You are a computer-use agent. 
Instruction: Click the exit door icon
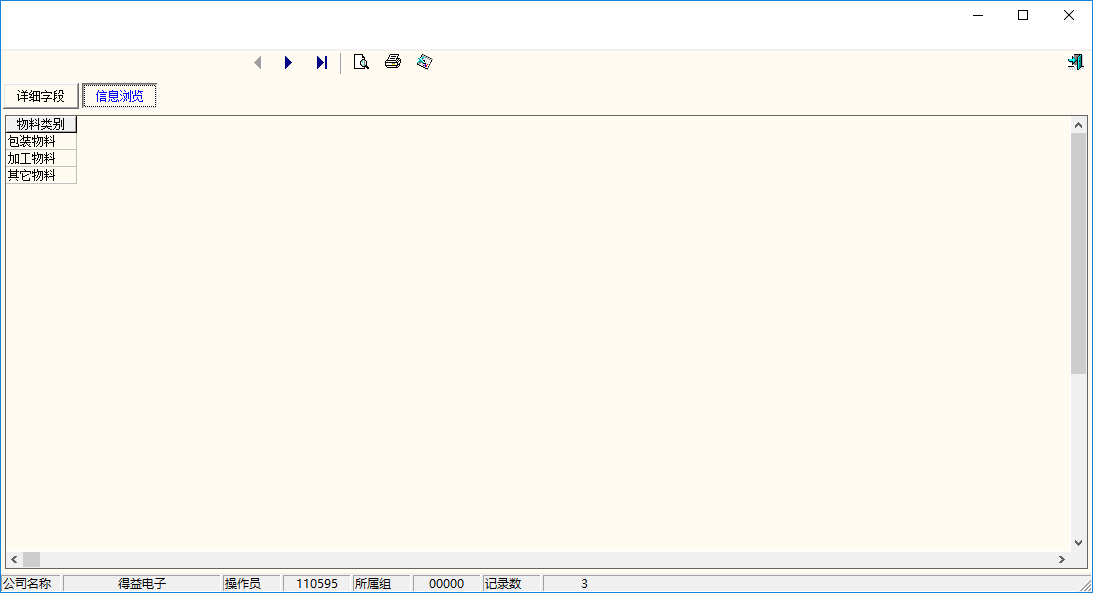tap(1075, 62)
